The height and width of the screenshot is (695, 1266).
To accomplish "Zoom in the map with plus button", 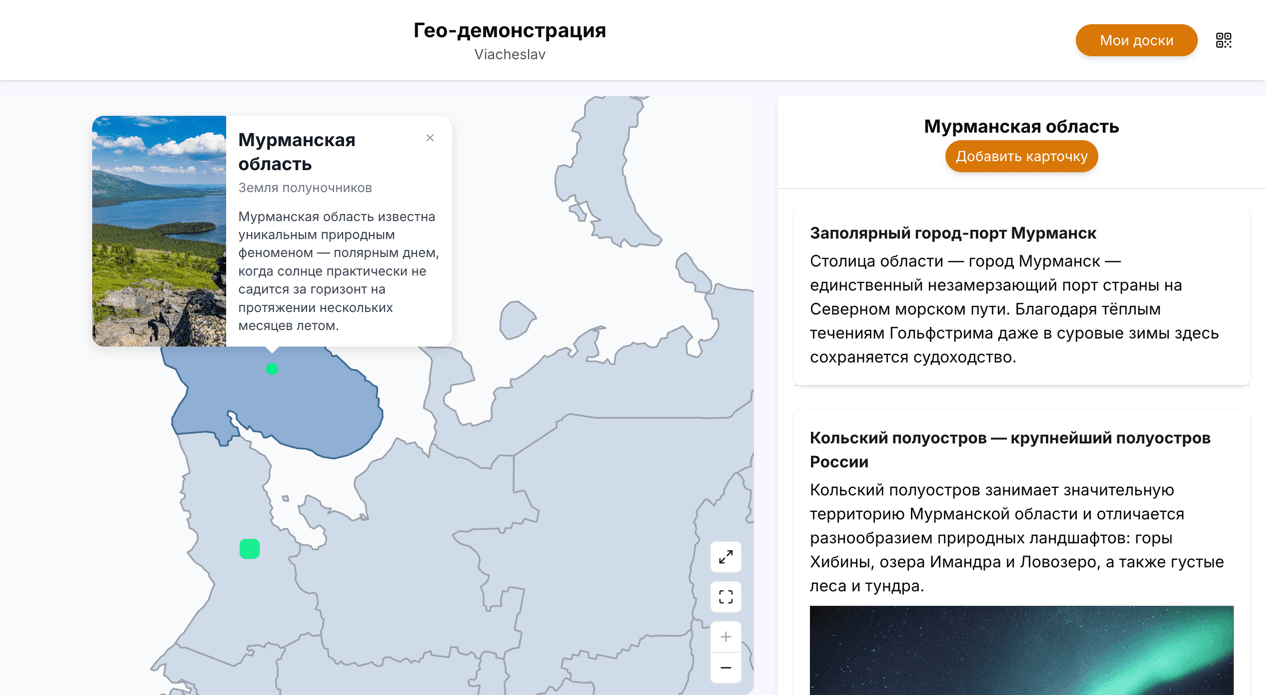I will point(726,637).
